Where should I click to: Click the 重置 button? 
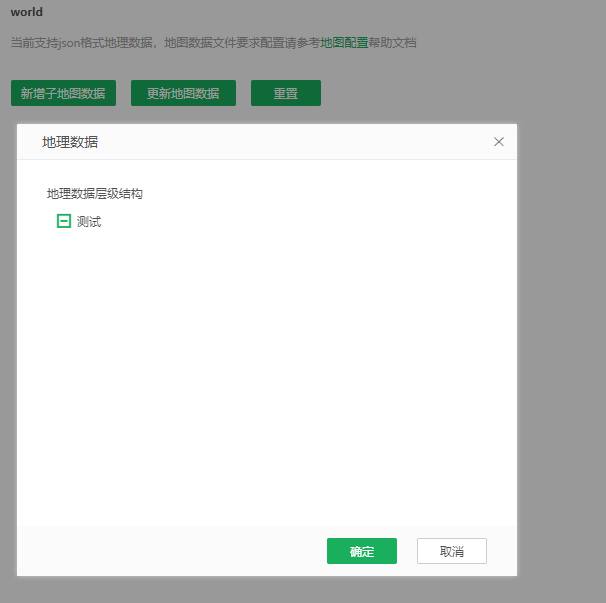(286, 93)
